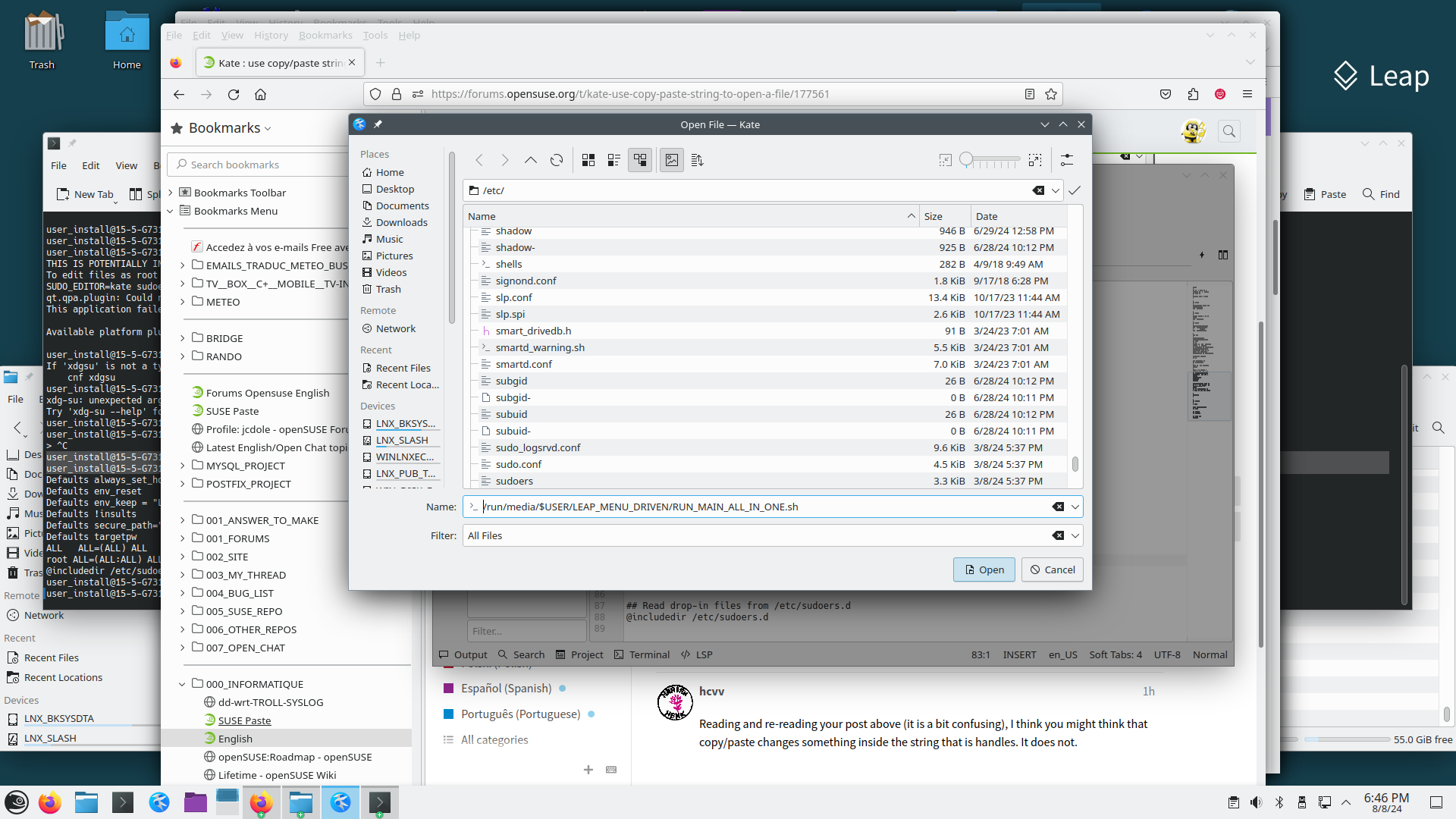1456x819 pixels.
Task: Toggle the file preview button
Action: [x=672, y=160]
